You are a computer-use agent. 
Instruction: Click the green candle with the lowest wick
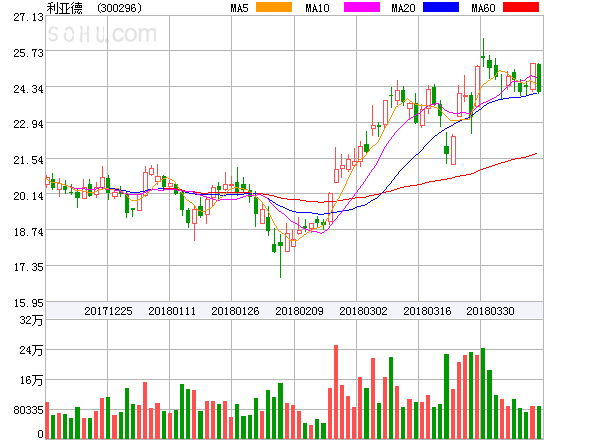click(280, 256)
